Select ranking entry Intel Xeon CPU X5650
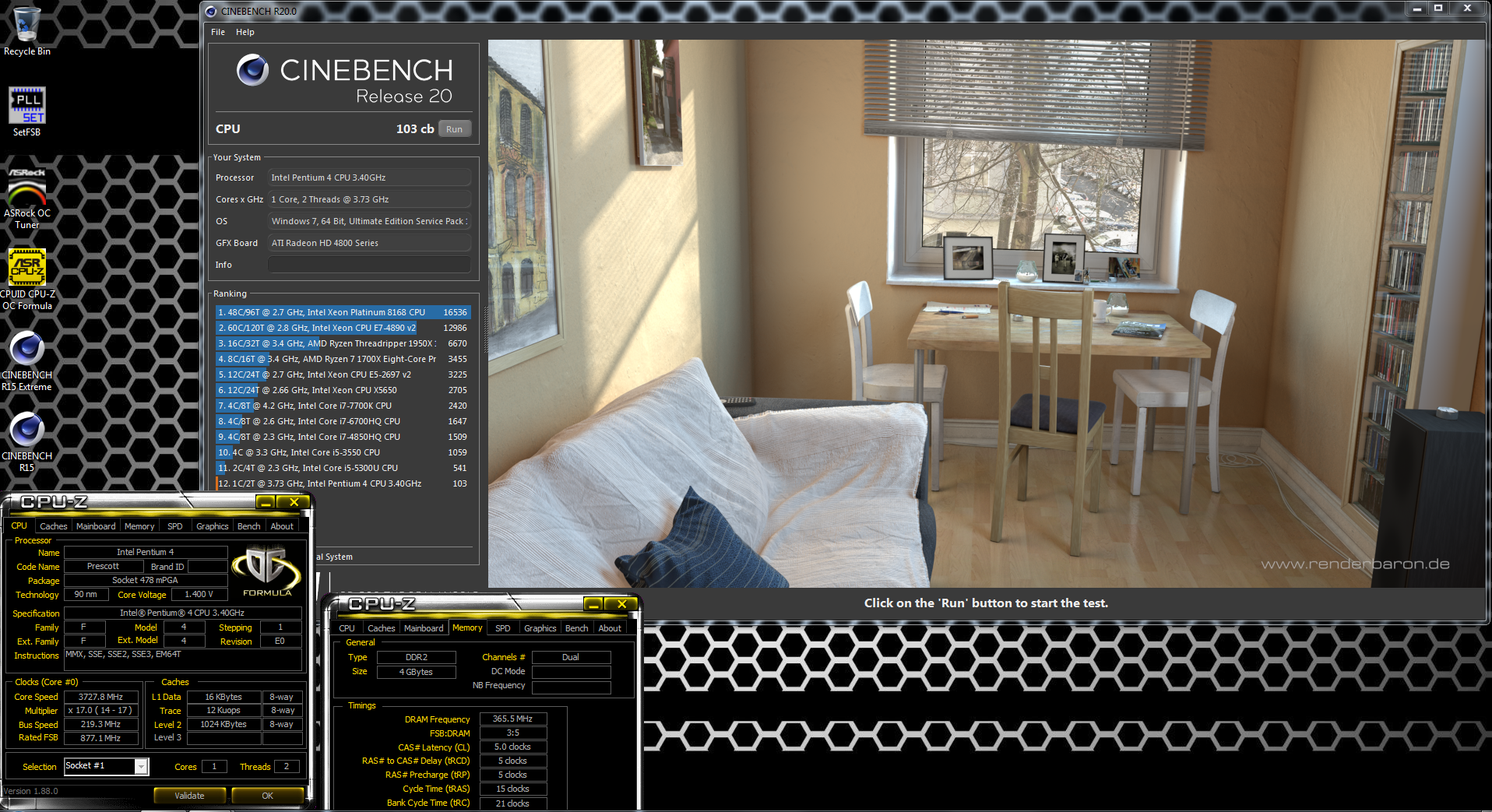This screenshot has width=1492, height=812. (343, 390)
